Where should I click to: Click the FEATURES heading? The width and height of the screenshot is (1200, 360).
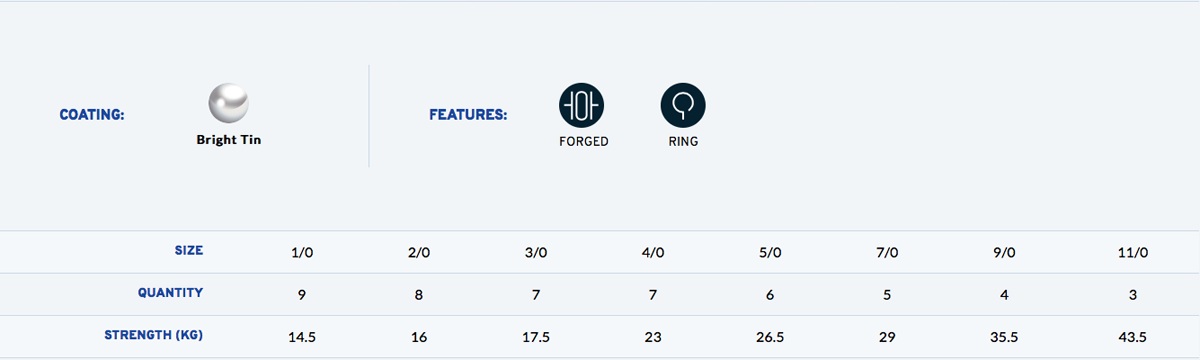point(468,115)
